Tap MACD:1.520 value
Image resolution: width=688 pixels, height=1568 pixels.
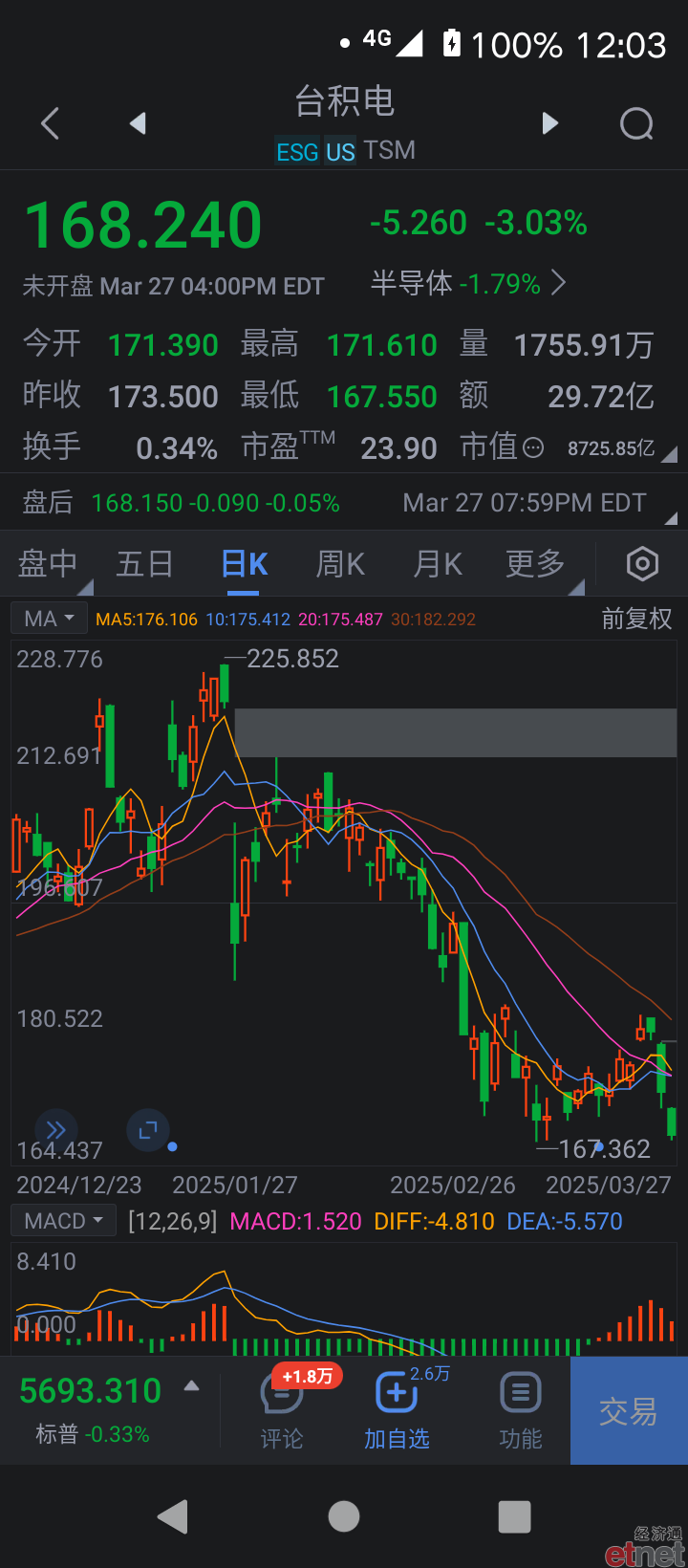[x=296, y=1221]
